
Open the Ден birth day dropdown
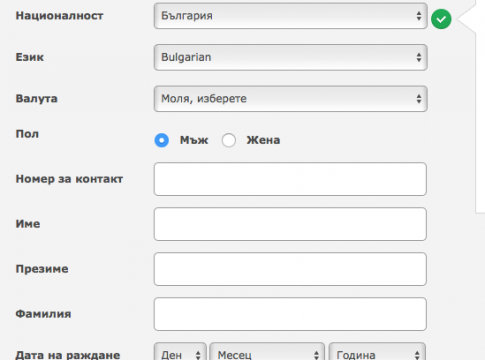pos(180,351)
